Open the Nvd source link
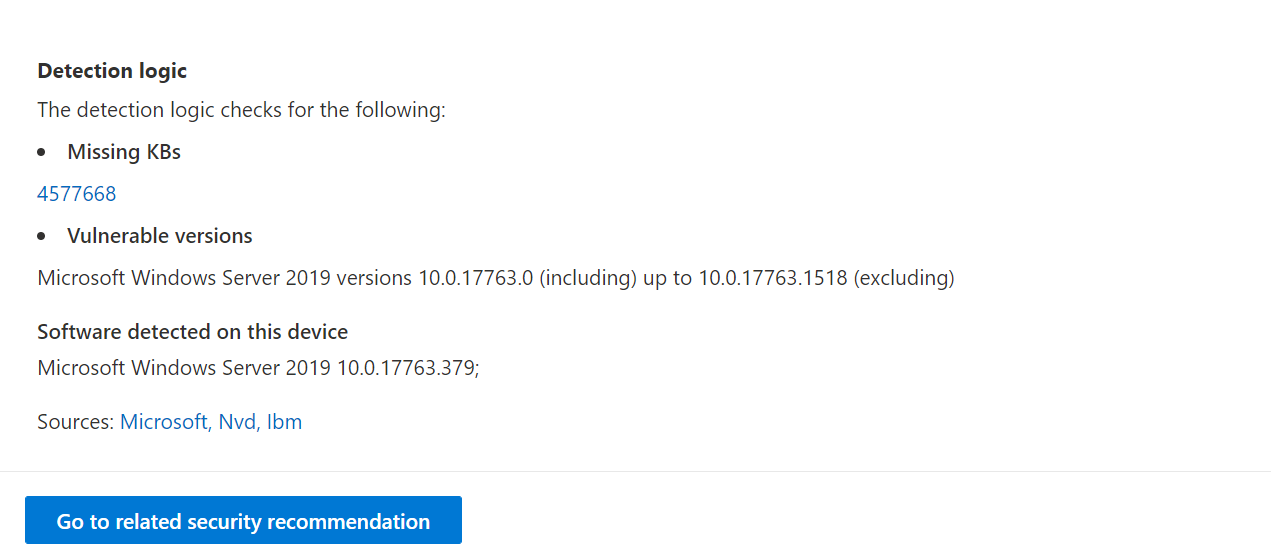Image resolution: width=1271 pixels, height=557 pixels. tap(238, 422)
